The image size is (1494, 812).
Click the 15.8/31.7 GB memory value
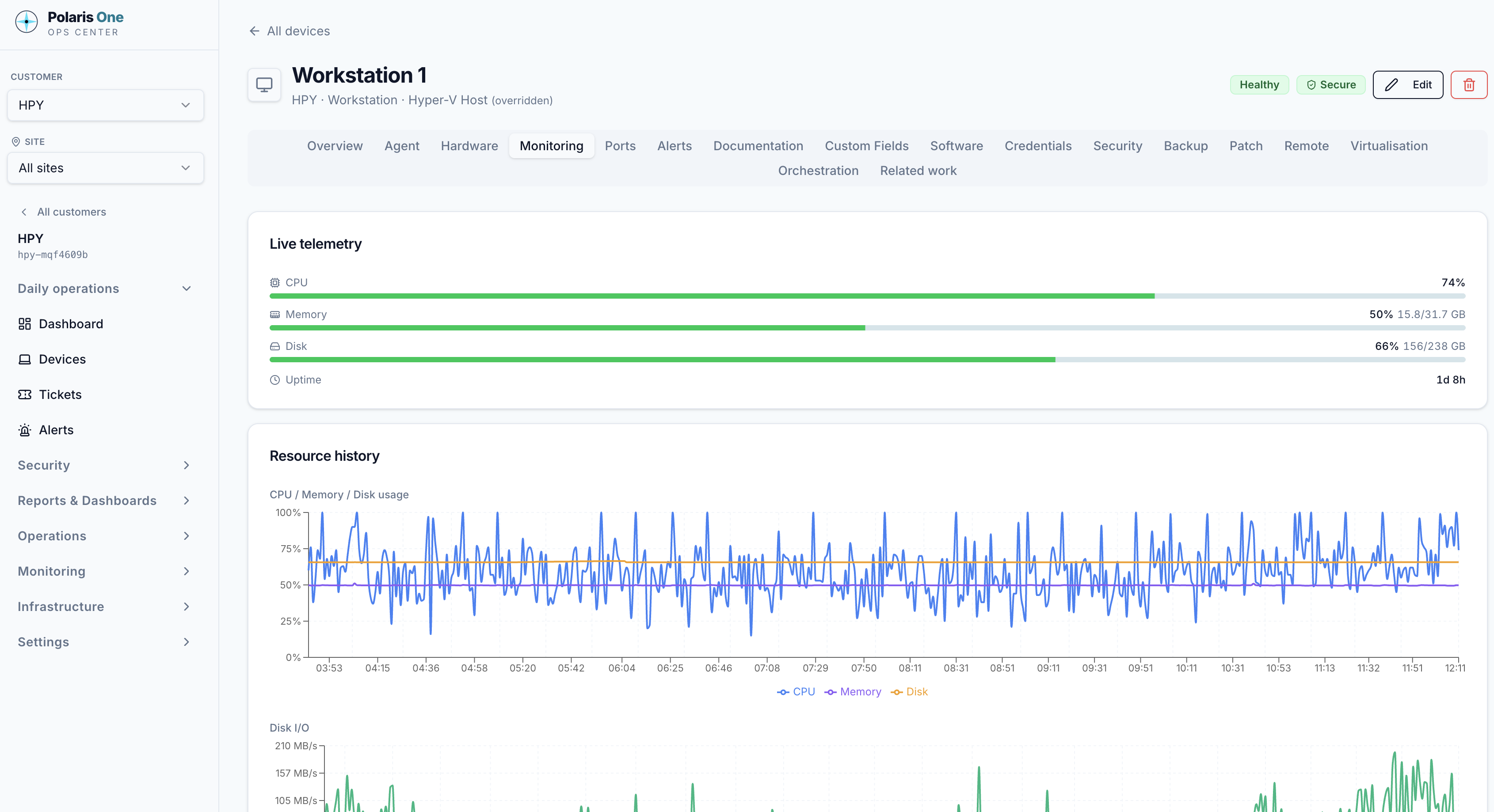[x=1431, y=315]
